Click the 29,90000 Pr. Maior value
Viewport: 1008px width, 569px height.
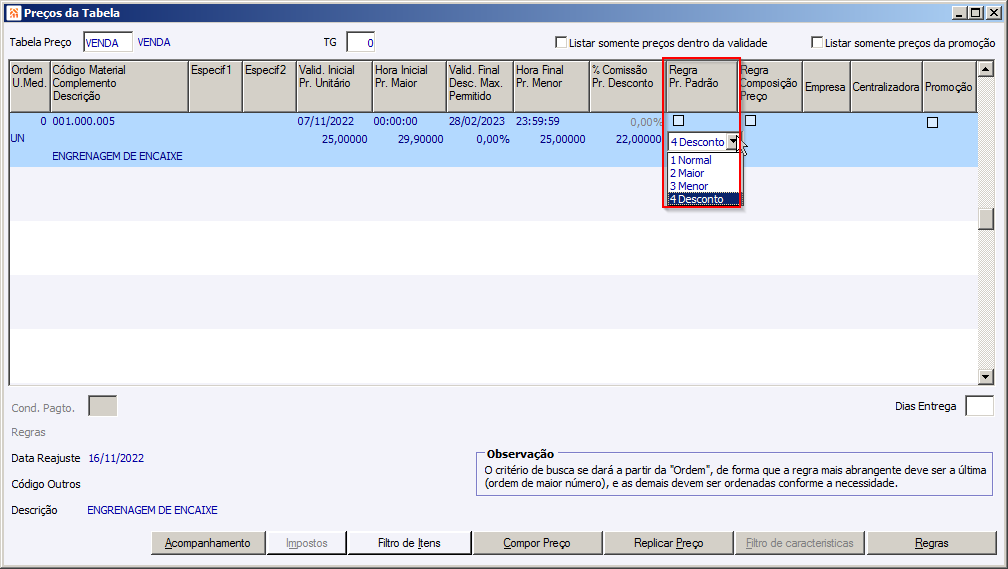point(420,139)
